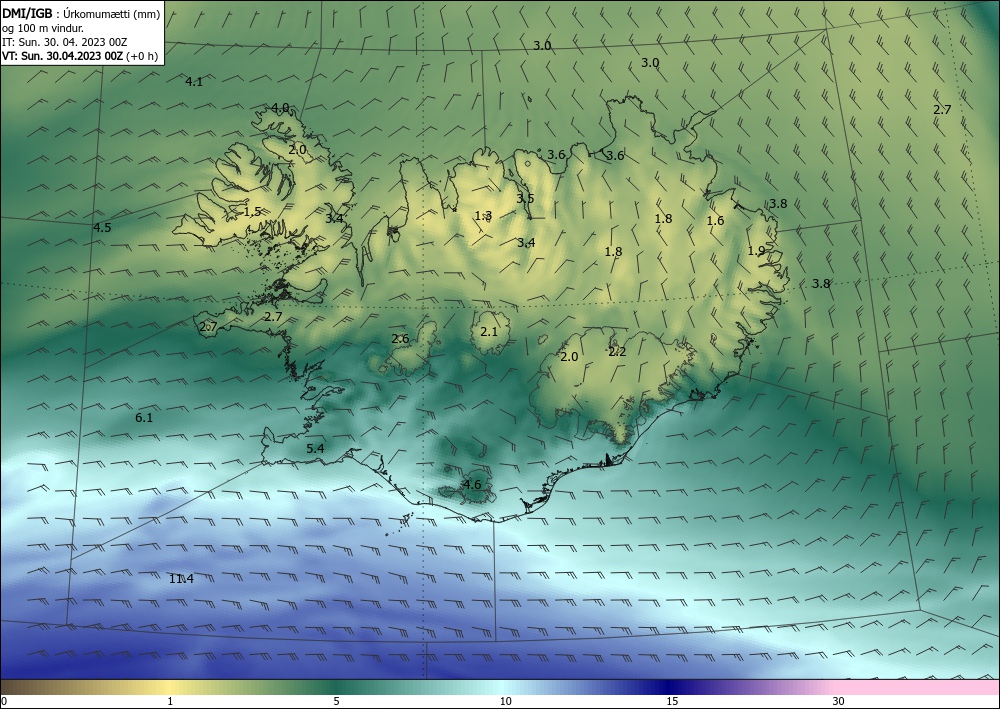
Task: Click the 1.5 value on the map
Action: pyautogui.click(x=253, y=211)
